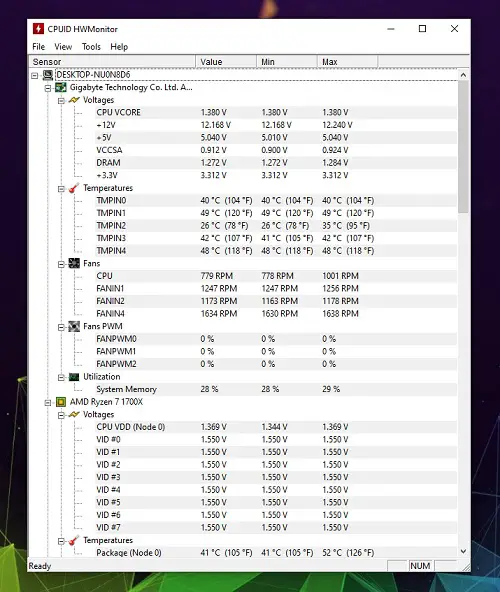Click the scroll down arrow
The image size is (500, 592).
(x=463, y=551)
